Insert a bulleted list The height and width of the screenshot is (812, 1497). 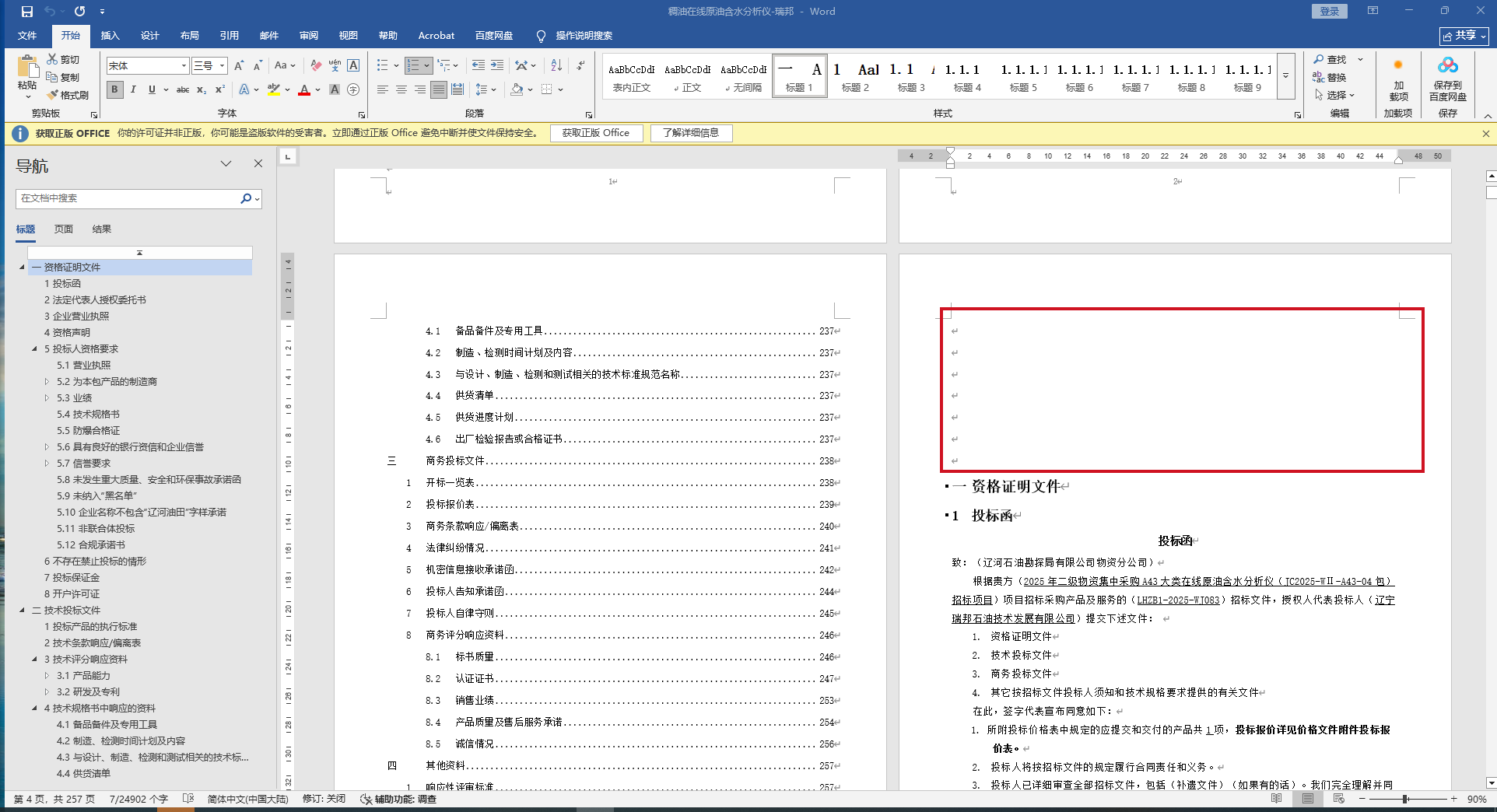[x=382, y=66]
